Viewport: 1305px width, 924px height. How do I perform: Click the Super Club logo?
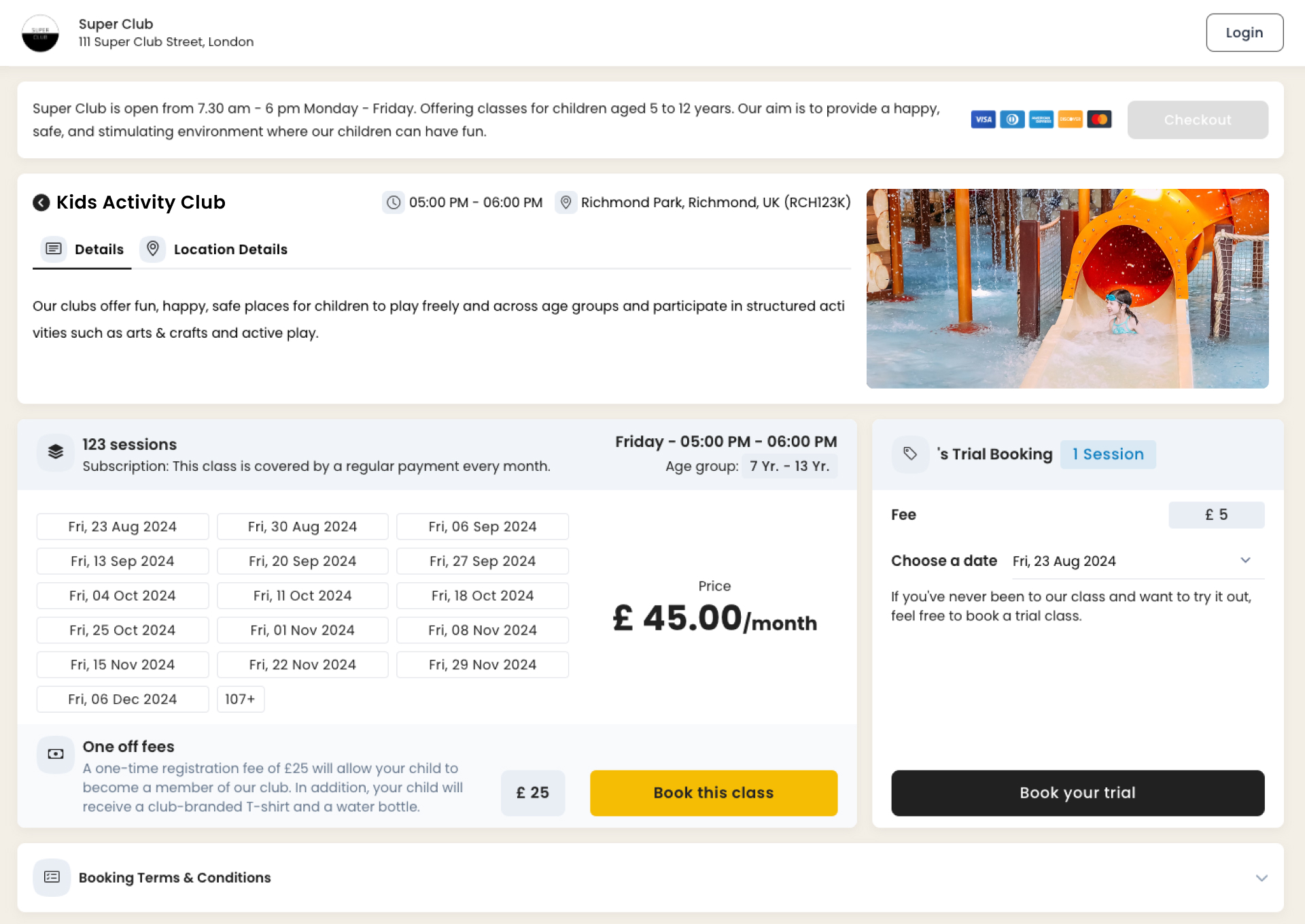pyautogui.click(x=40, y=33)
